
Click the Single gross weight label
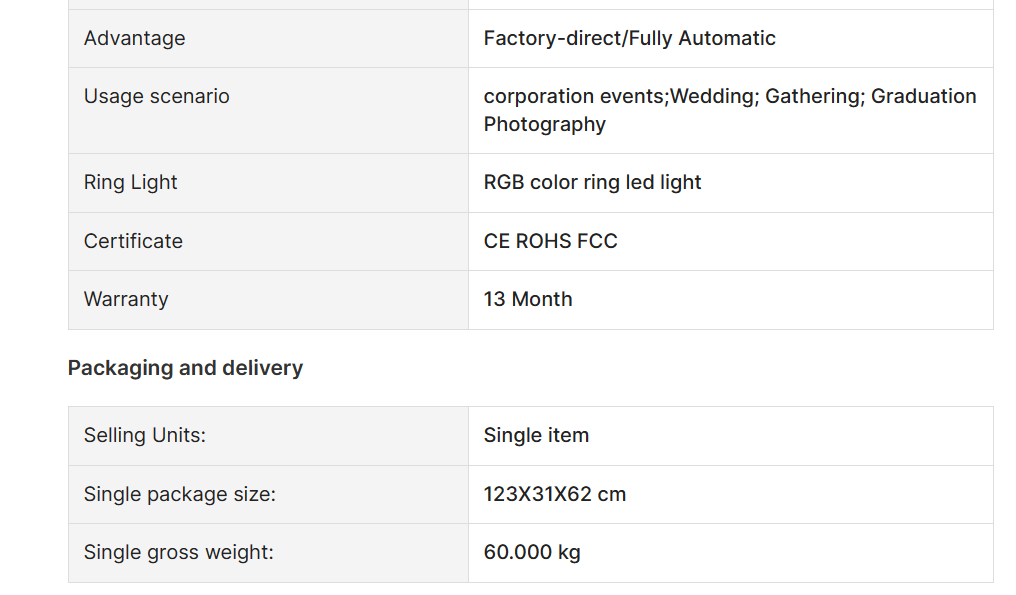tap(179, 552)
